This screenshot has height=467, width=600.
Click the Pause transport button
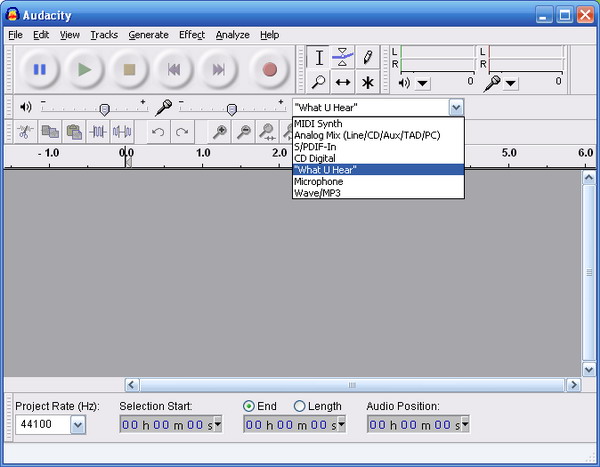click(39, 70)
